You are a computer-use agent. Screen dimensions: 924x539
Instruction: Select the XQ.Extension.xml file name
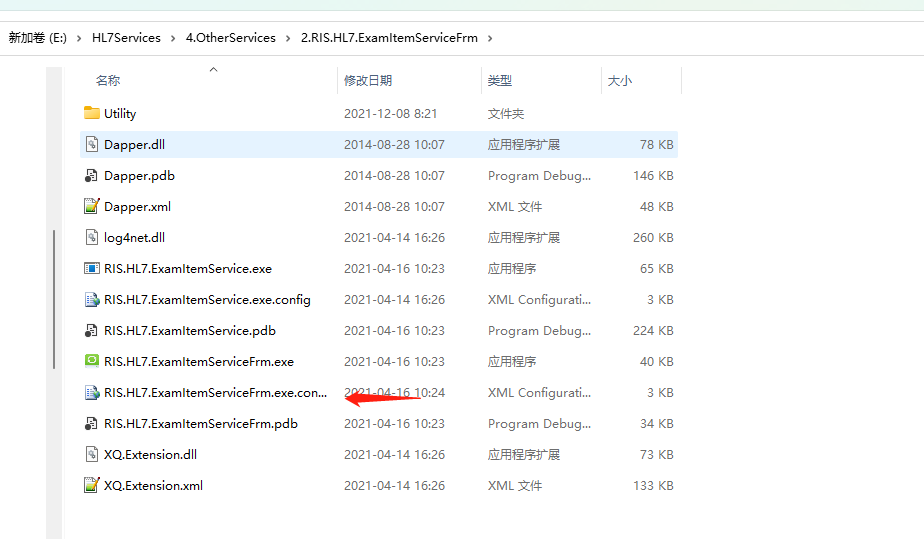[153, 485]
